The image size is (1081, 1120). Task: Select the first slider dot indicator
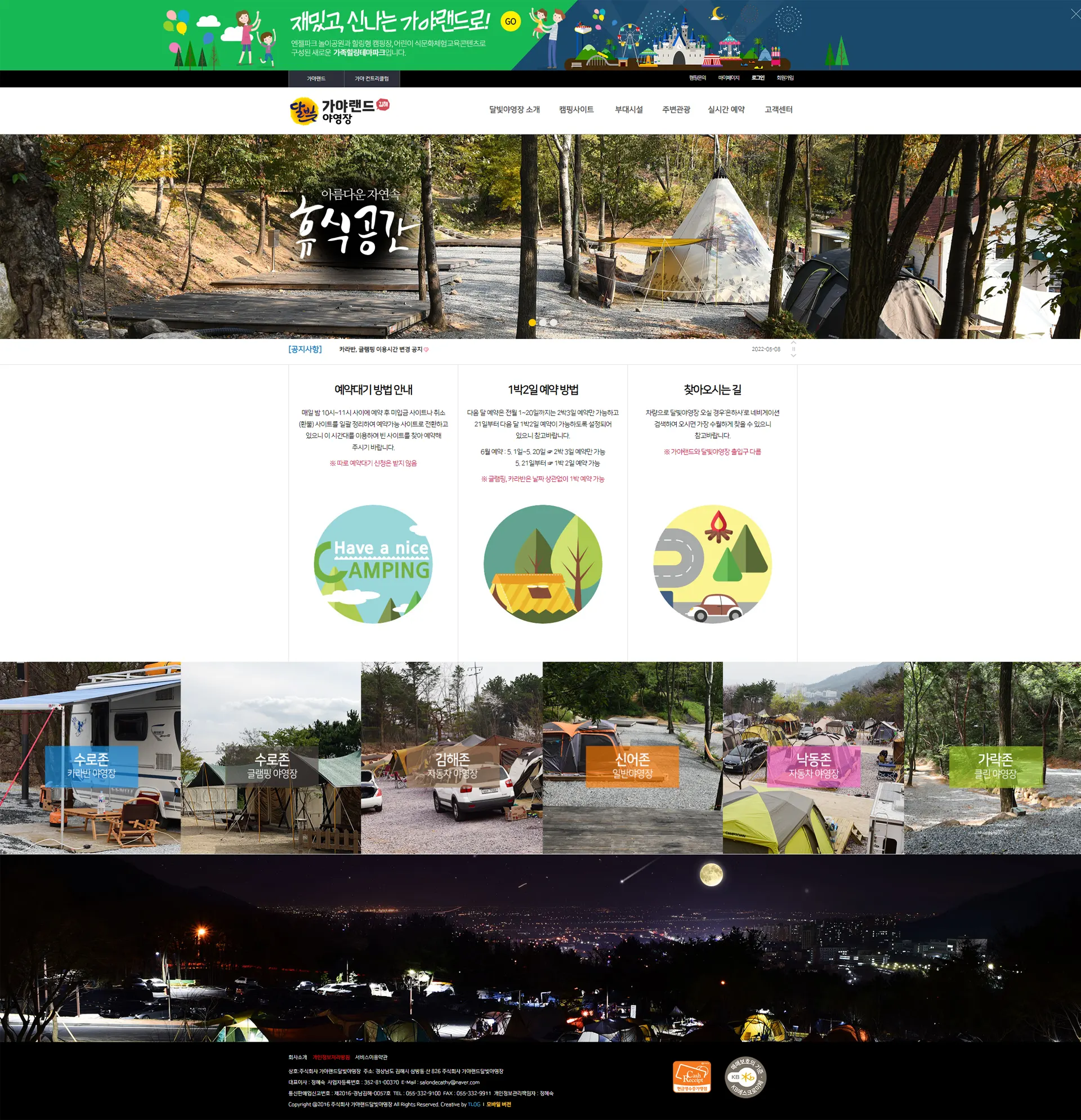point(532,322)
